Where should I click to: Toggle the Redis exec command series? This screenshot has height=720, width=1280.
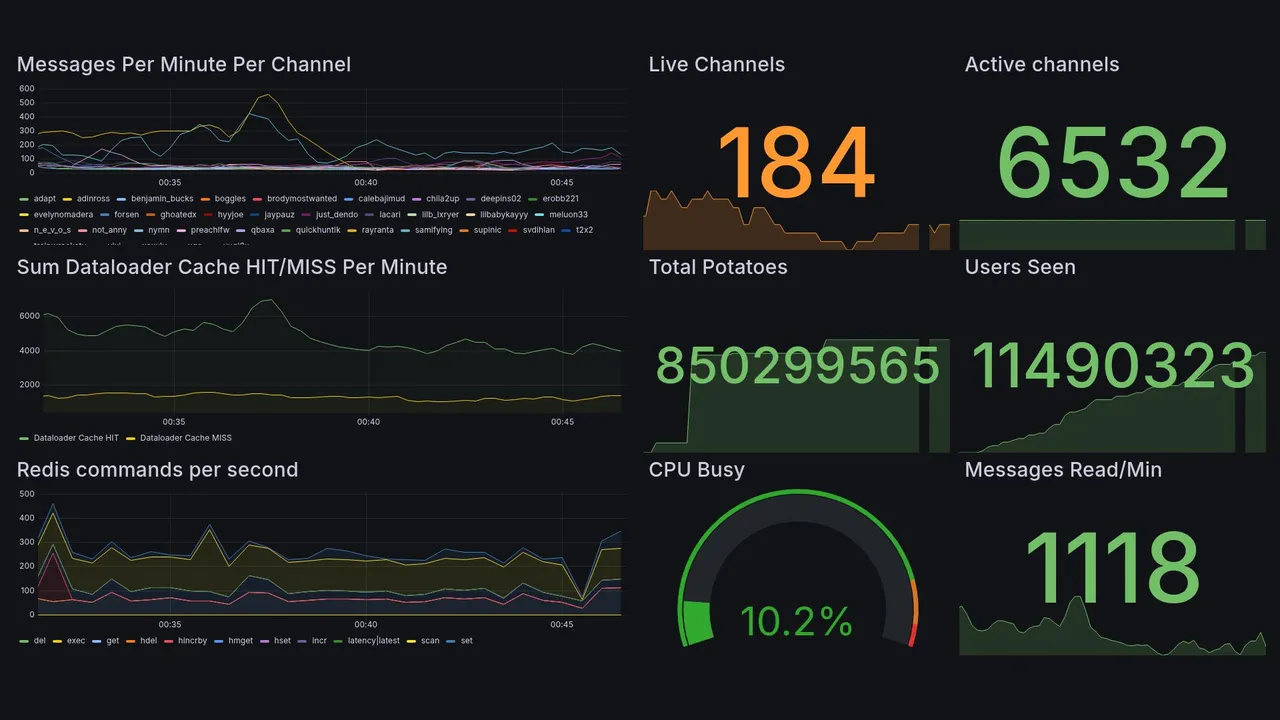(x=75, y=641)
